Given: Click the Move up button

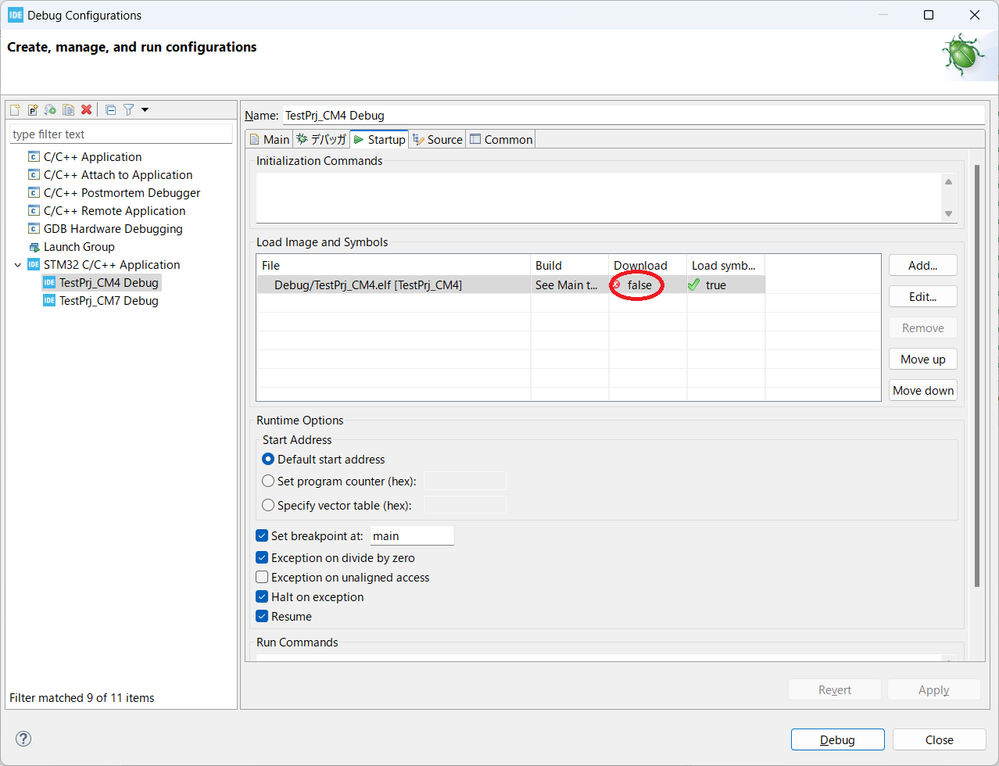Looking at the screenshot, I should pos(923,359).
